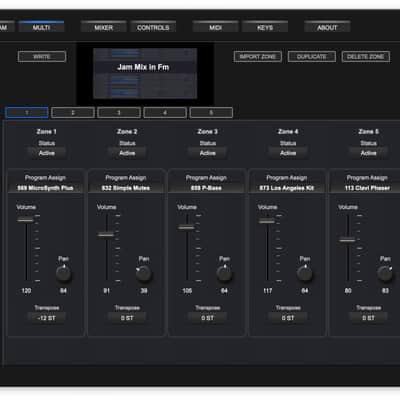Click Zone 1 Transpose -12 ST field
Image resolution: width=400 pixels, height=400 pixels.
(x=47, y=318)
